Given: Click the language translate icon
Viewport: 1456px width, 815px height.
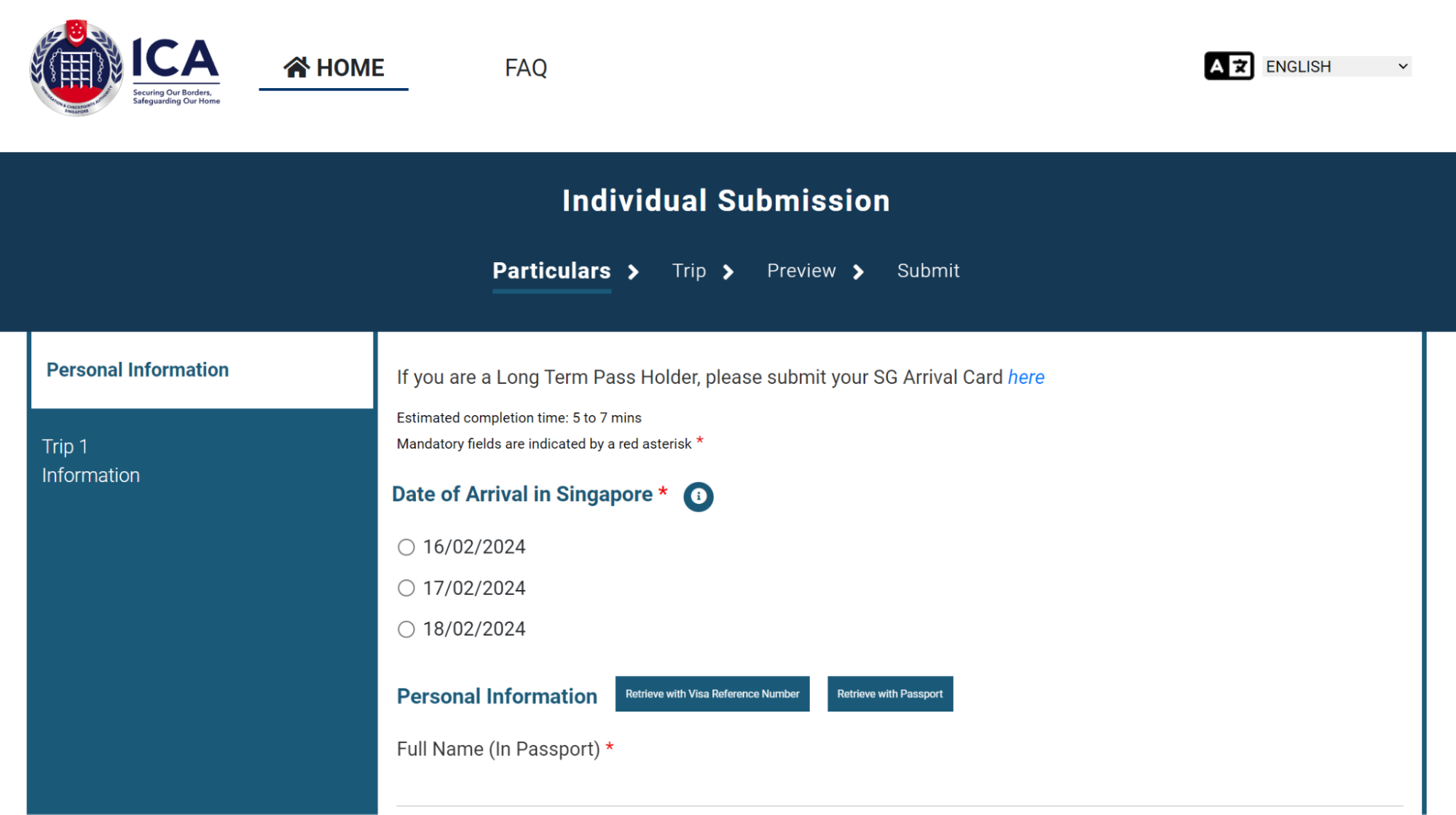Looking at the screenshot, I should 1229,66.
